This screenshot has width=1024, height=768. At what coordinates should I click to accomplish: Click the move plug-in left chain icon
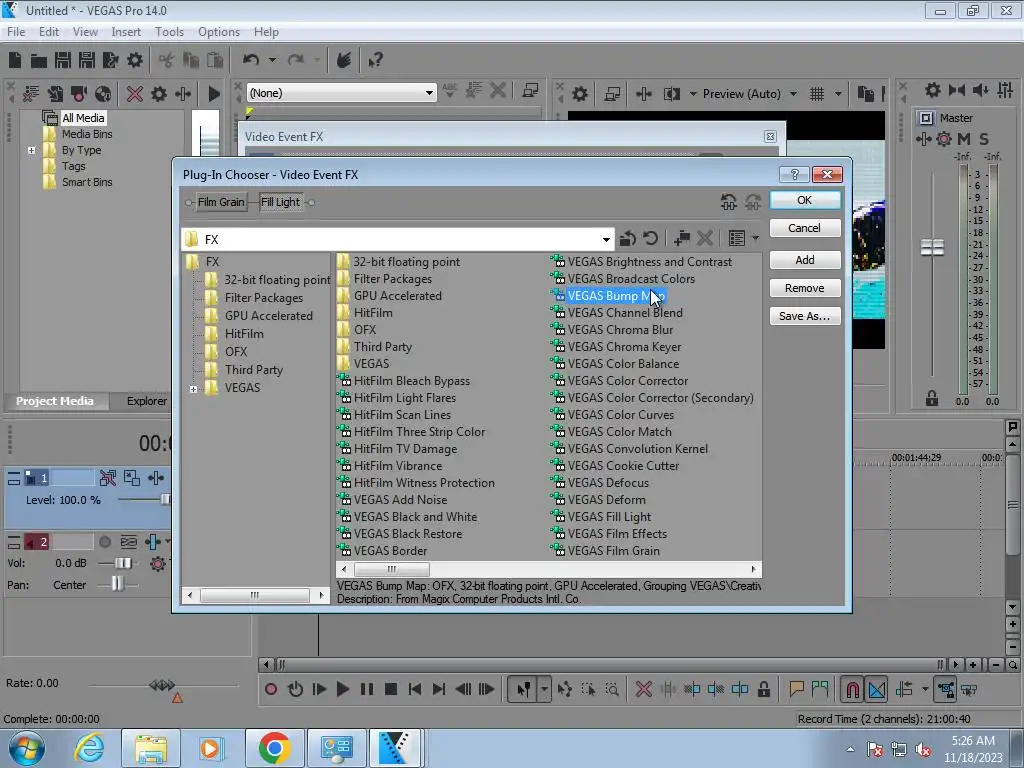[729, 202]
